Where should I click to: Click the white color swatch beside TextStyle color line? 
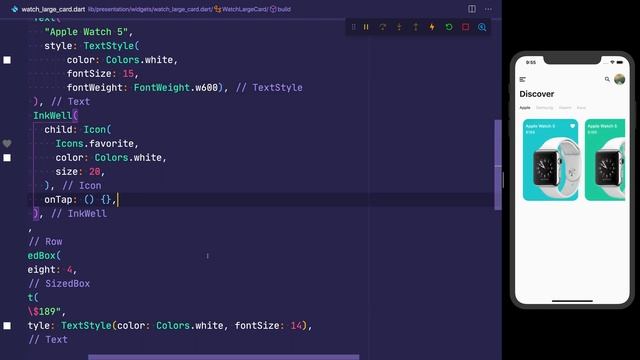coord(7,60)
